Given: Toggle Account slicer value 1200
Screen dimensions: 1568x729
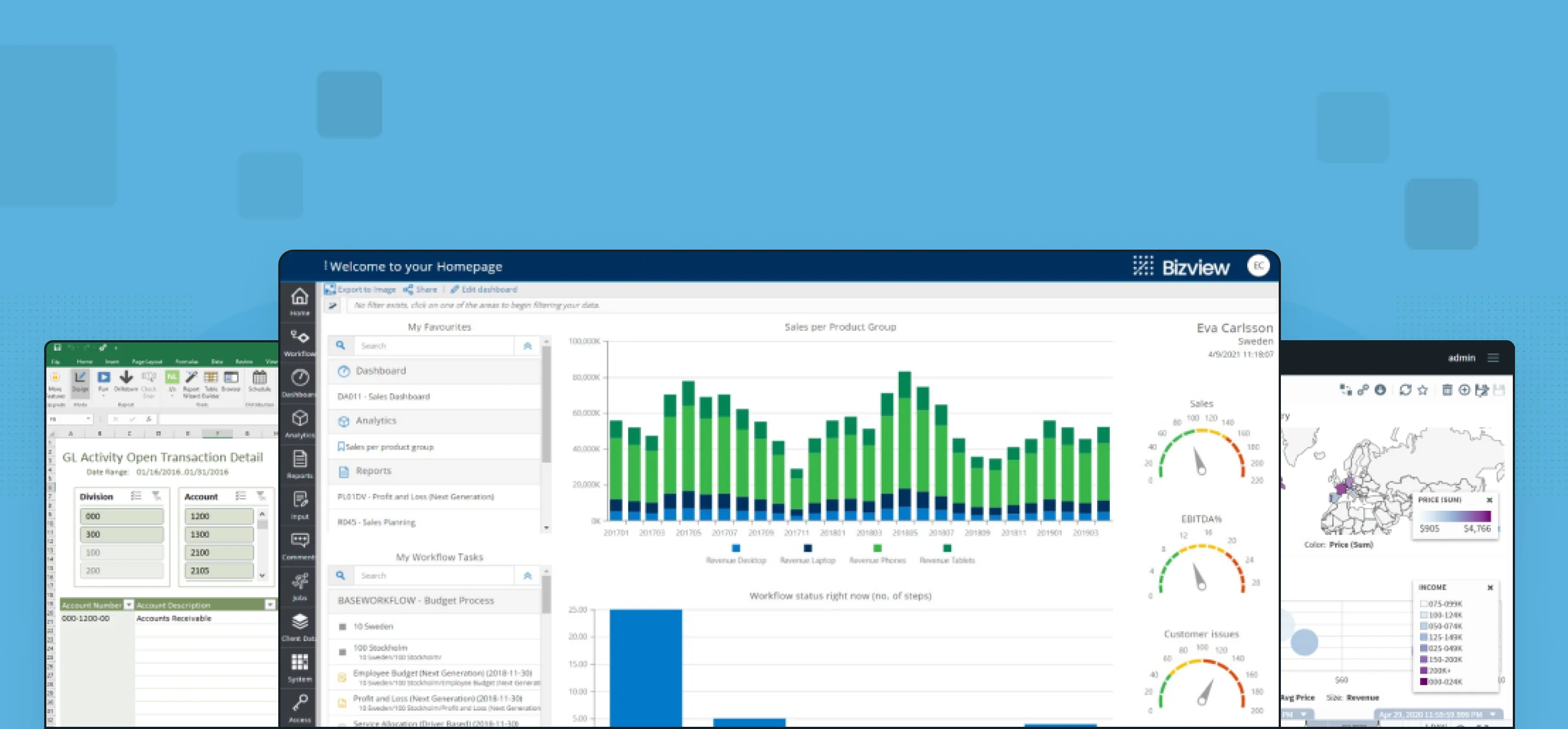Looking at the screenshot, I should click(219, 516).
